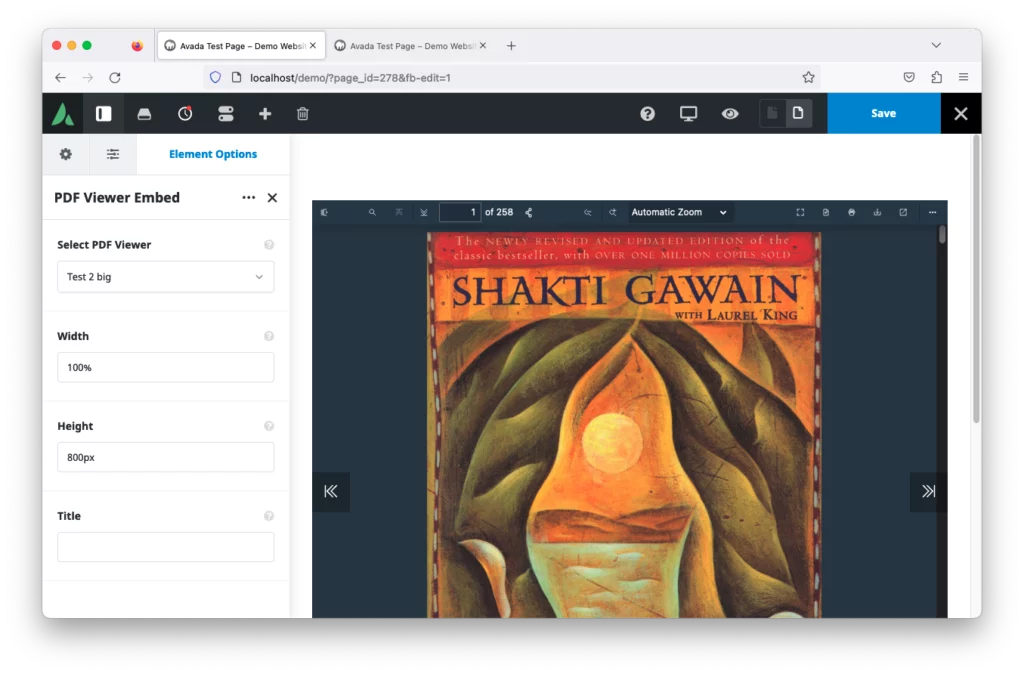Viewport: 1024px width, 674px height.
Task: Click the Pocket save icon
Action: 908,77
